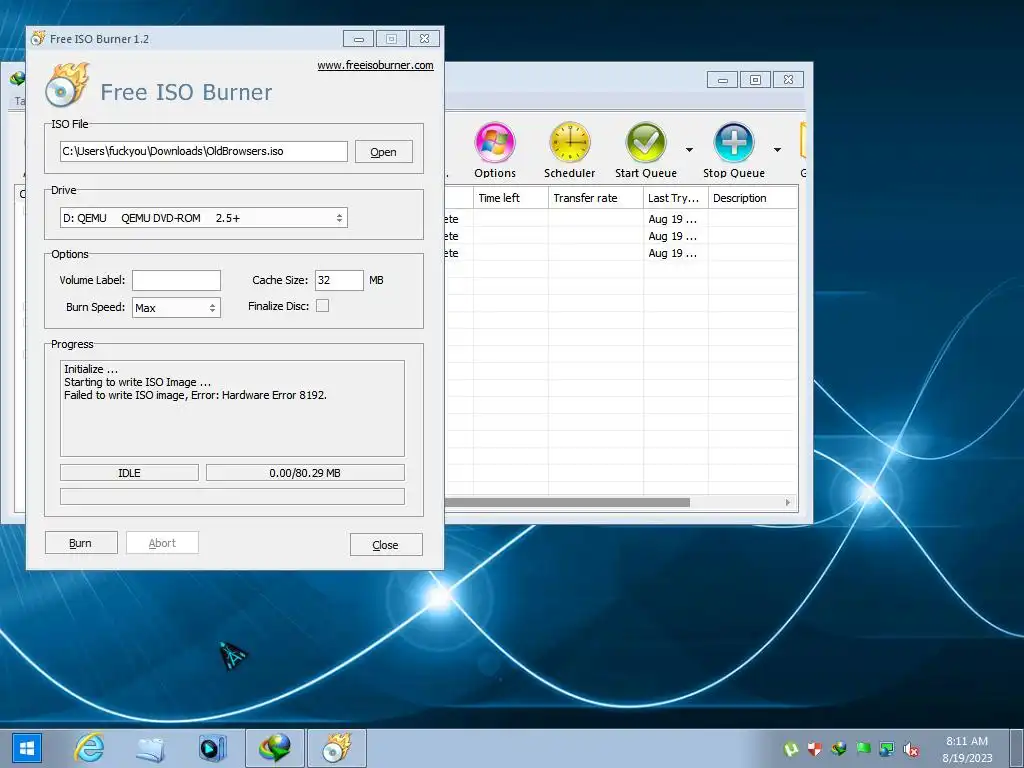Viewport: 1024px width, 768px height.
Task: Click the IDLE status box
Action: coord(129,473)
